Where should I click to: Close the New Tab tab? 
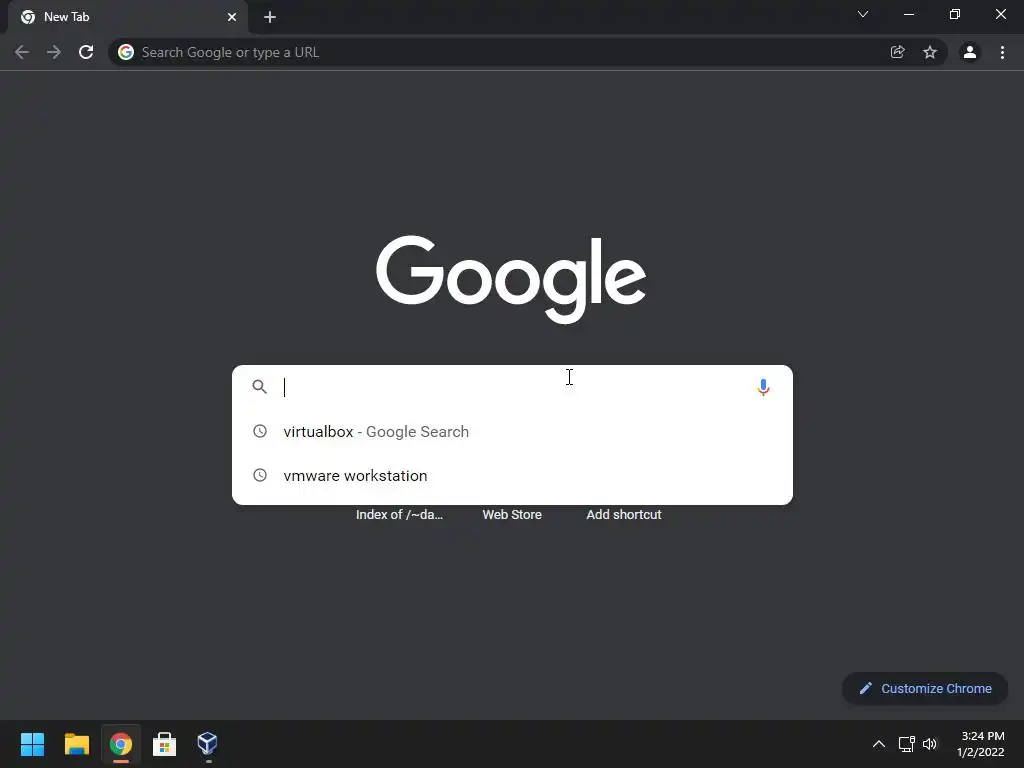[232, 17]
